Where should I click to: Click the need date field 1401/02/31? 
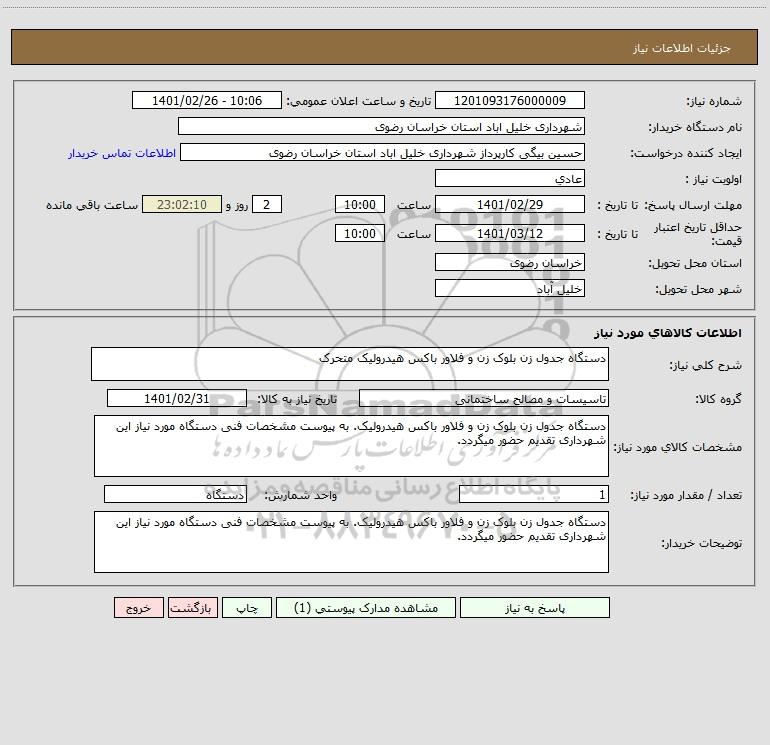coord(177,398)
